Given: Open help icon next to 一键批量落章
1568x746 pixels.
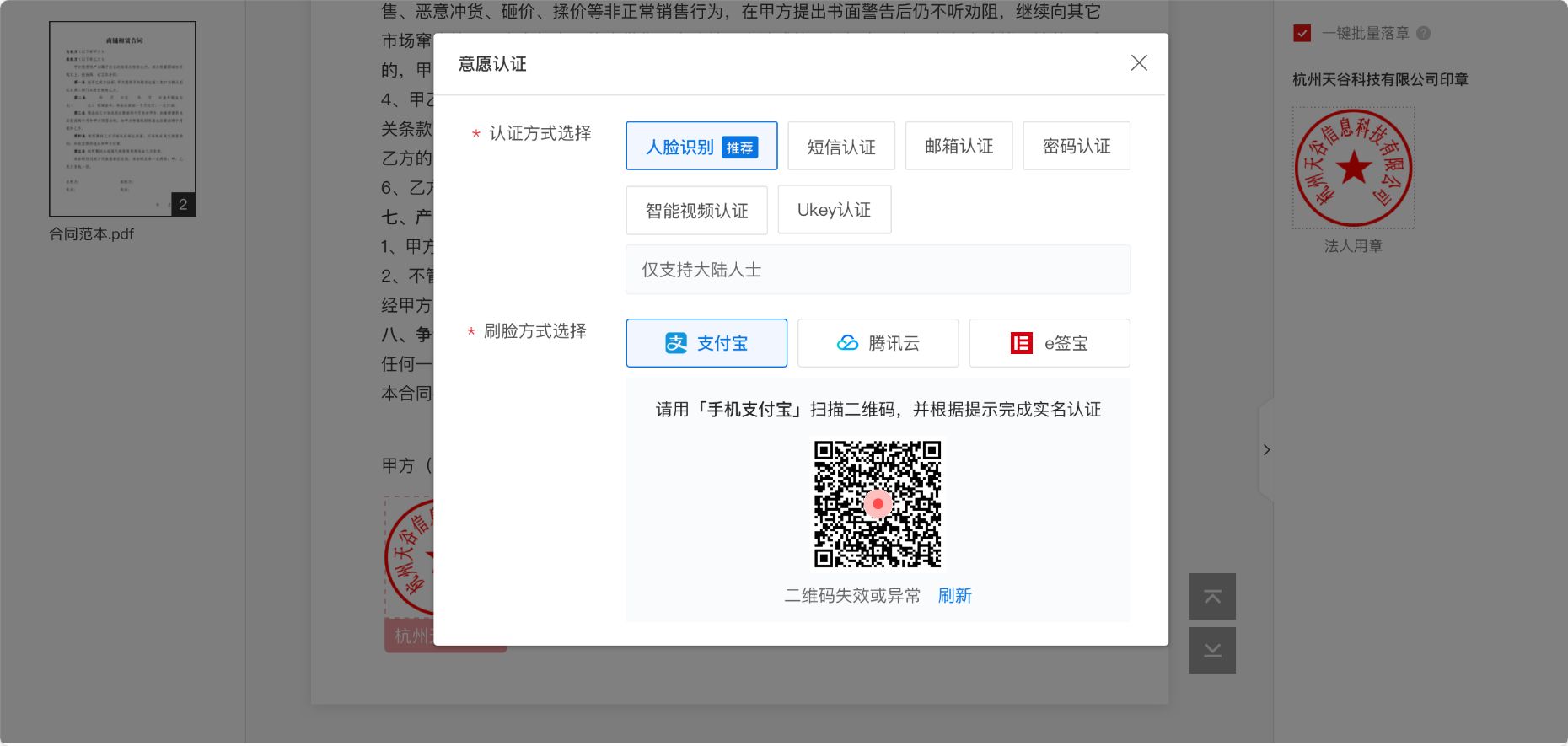Looking at the screenshot, I should coord(1423,34).
